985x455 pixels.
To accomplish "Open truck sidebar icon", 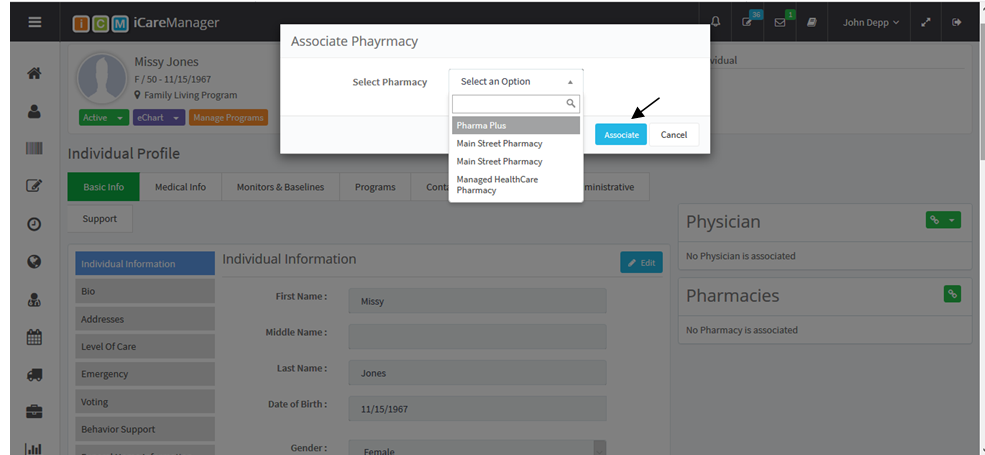I will click(x=34, y=375).
